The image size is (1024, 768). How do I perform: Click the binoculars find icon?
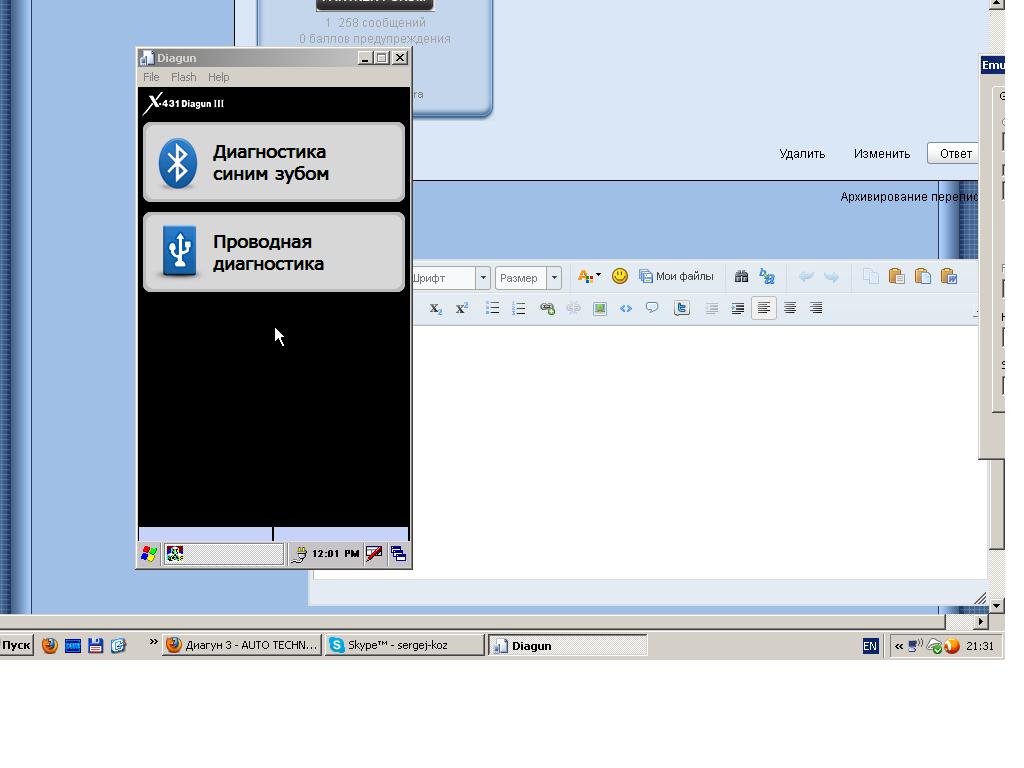click(x=741, y=276)
